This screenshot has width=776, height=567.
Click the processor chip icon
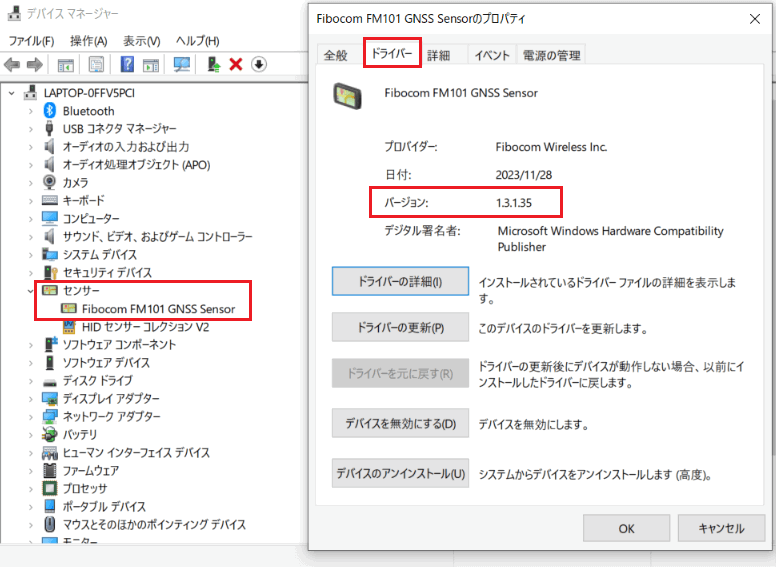49,488
